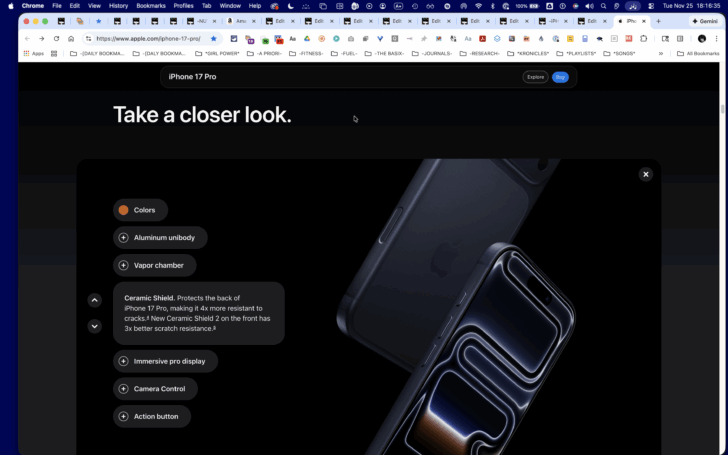Bookmark this page using the star icon
The height and width of the screenshot is (455, 728).
[214, 39]
